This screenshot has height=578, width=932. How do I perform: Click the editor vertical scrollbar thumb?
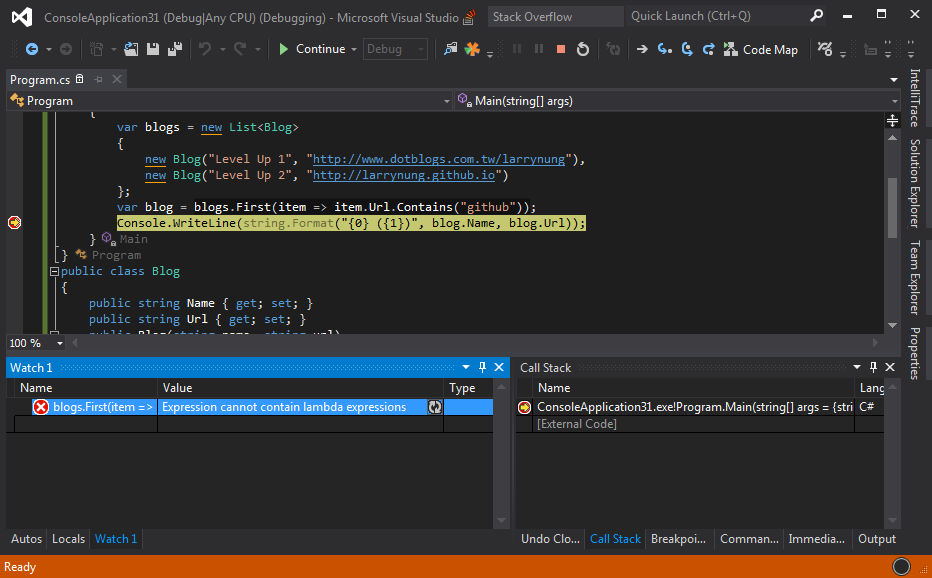coord(892,208)
